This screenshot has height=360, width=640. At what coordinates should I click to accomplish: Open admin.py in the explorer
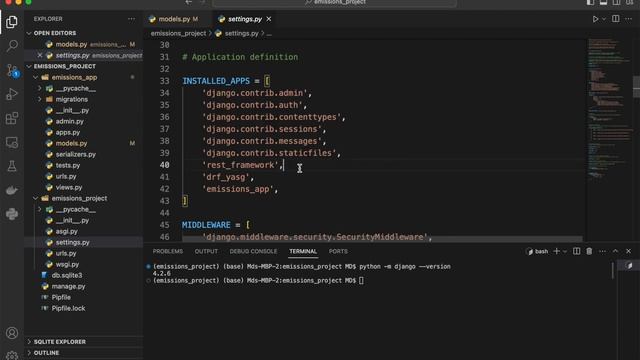(x=69, y=121)
